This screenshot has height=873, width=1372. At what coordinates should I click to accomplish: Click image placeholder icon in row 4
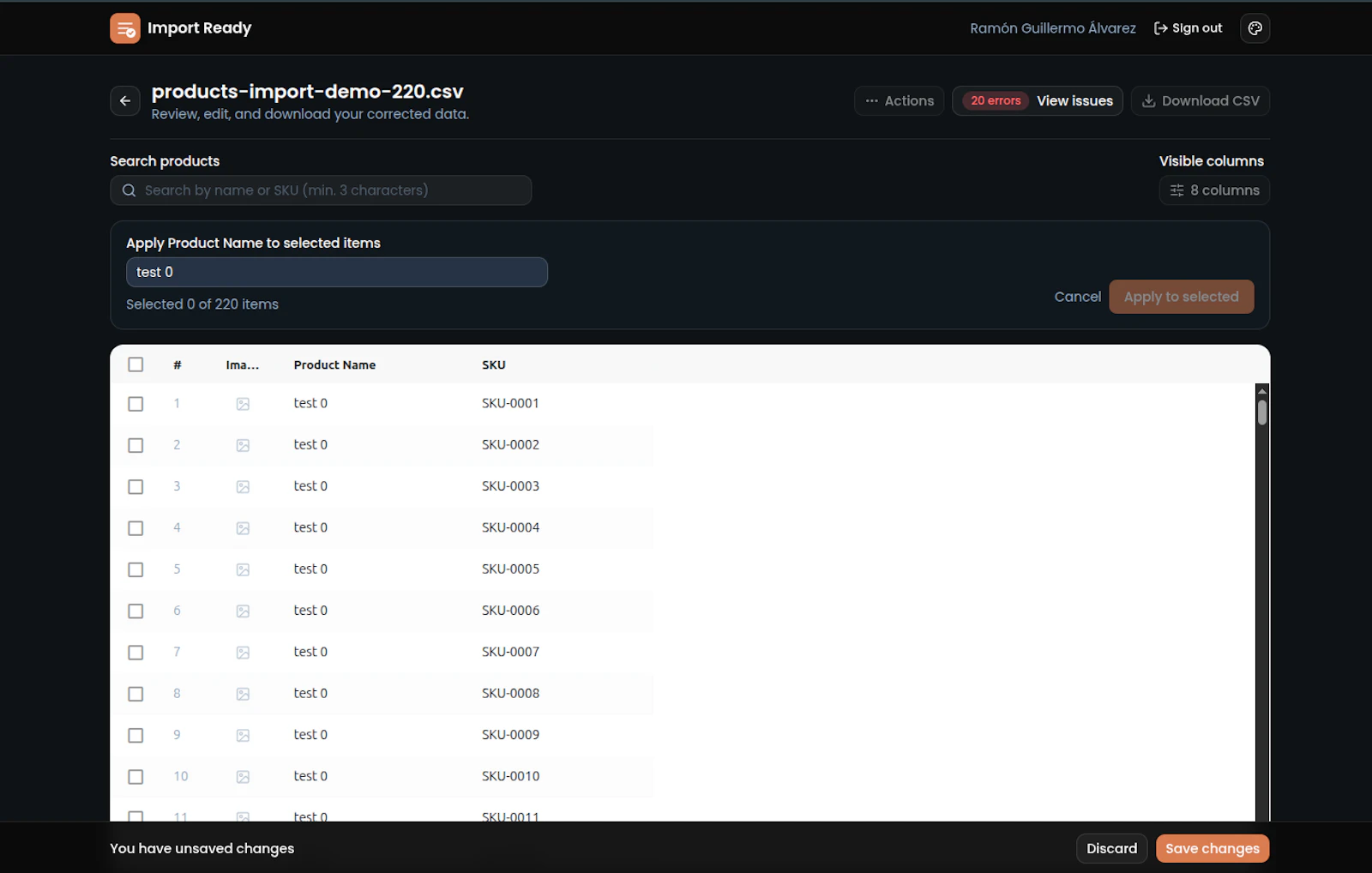(243, 528)
